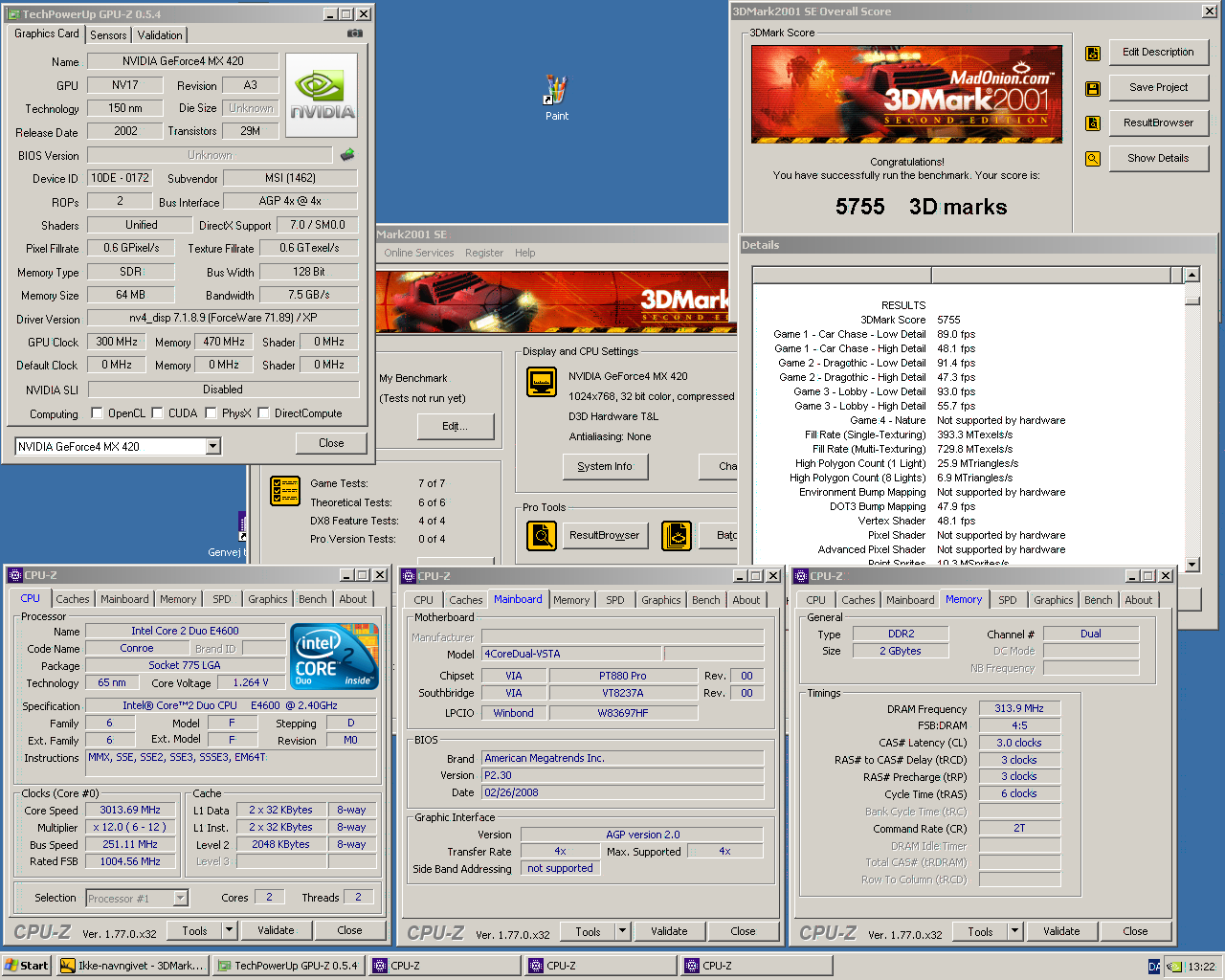Switch to the Sensors tab in GPU-Z
1225x980 pixels.
pyautogui.click(x=108, y=34)
